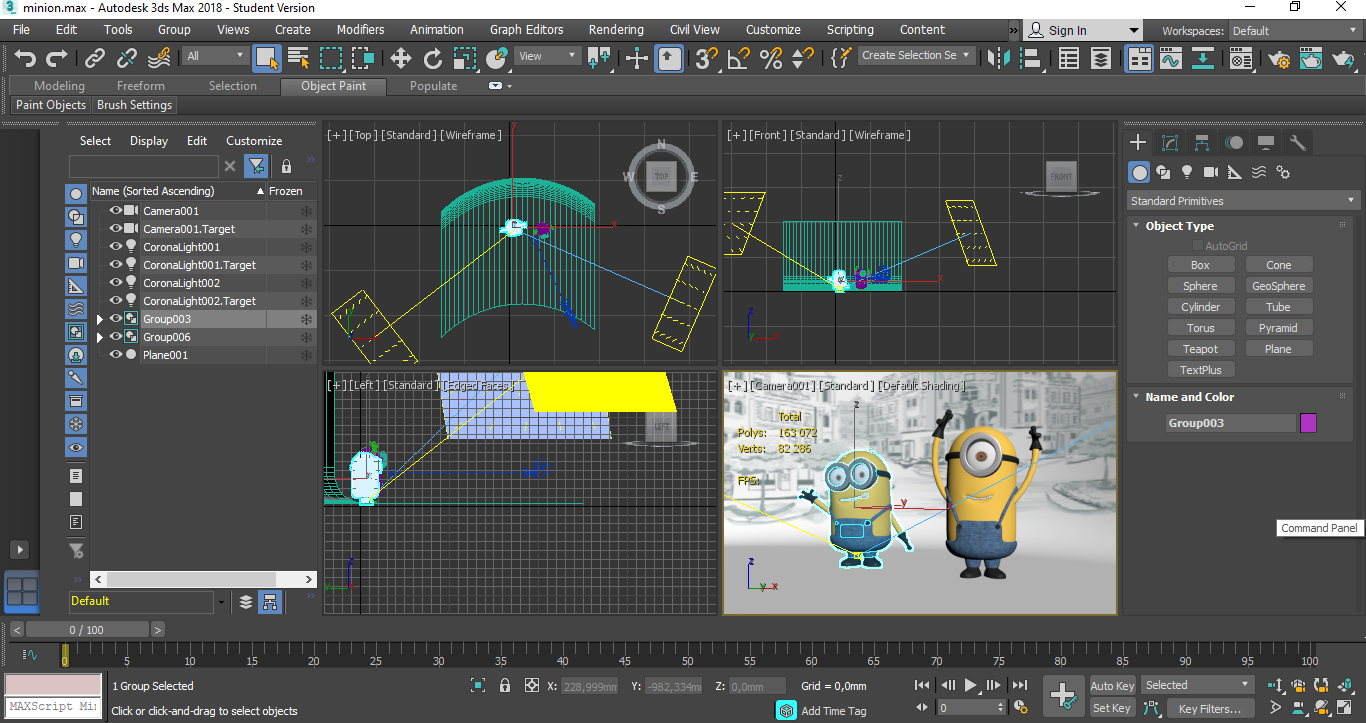This screenshot has width=1366, height=723.
Task: Click the Undo arrow icon
Action: 25,59
